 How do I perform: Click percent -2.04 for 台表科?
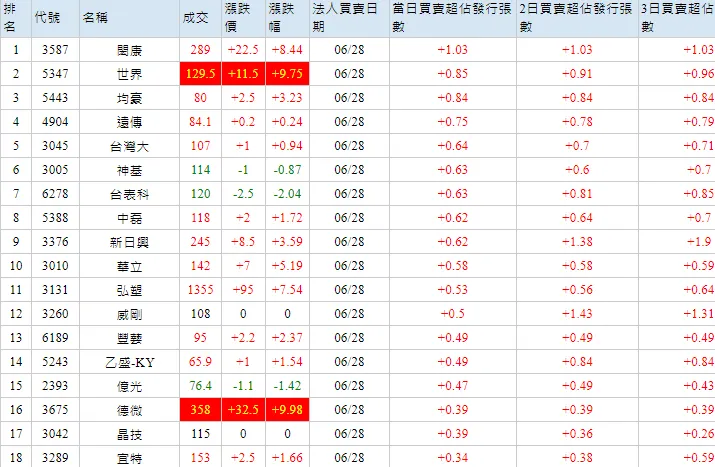coord(287,194)
